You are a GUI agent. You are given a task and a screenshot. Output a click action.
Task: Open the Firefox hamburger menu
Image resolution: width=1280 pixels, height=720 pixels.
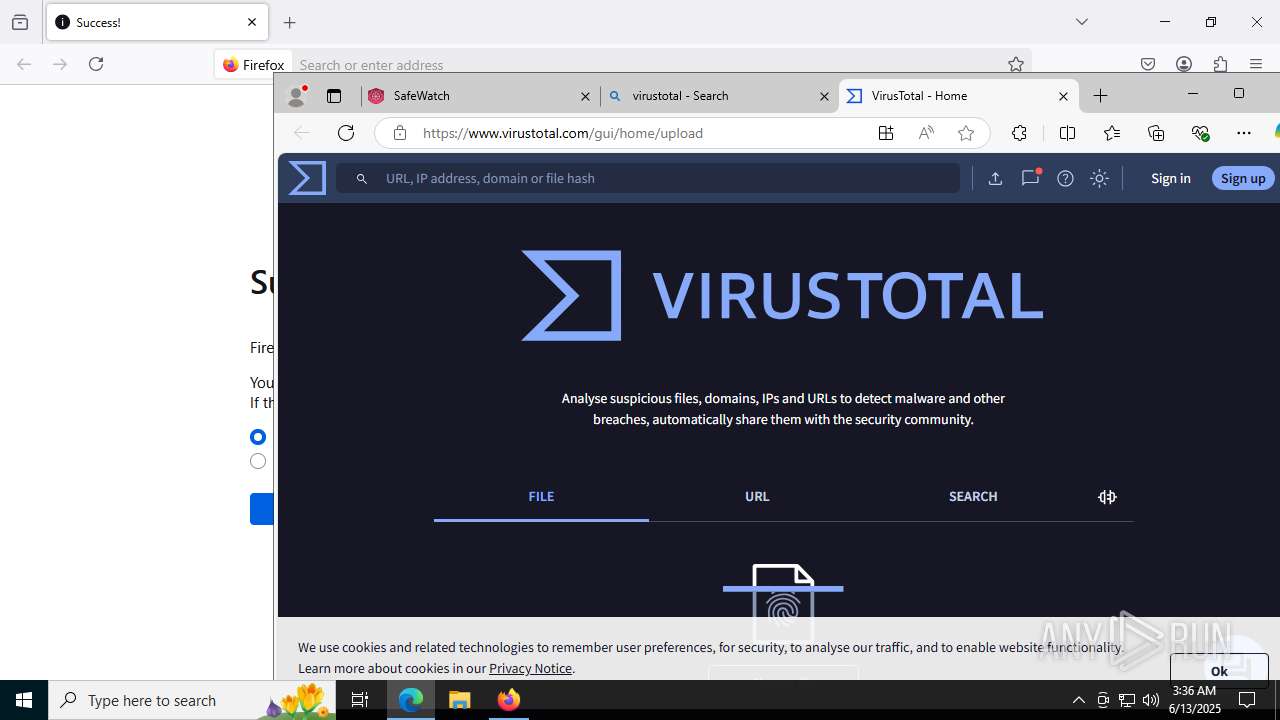[x=1256, y=64]
